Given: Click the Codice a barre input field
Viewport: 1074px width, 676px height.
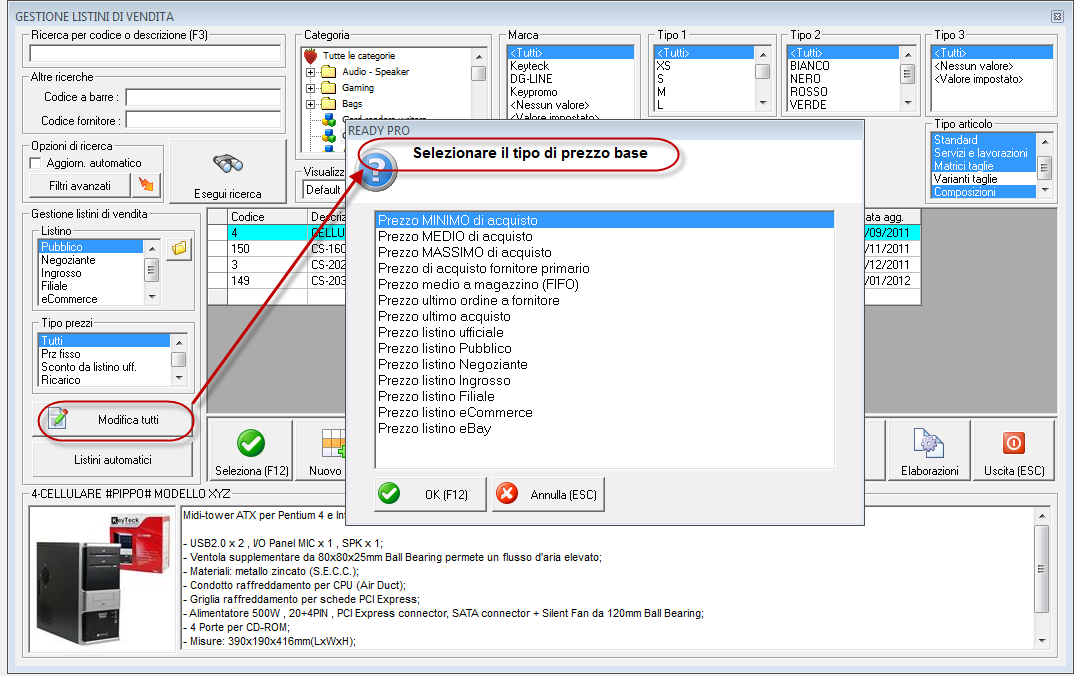Looking at the screenshot, I should 203,97.
